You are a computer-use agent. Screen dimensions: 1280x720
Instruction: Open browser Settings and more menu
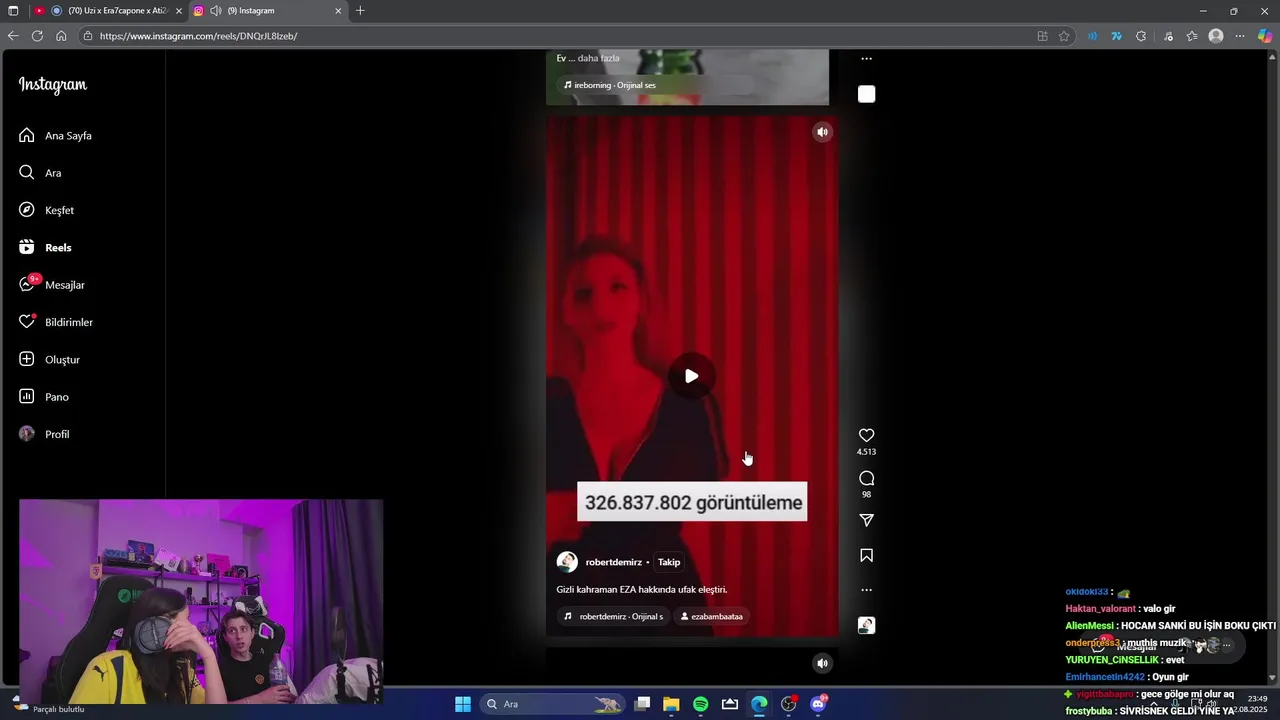[1240, 36]
